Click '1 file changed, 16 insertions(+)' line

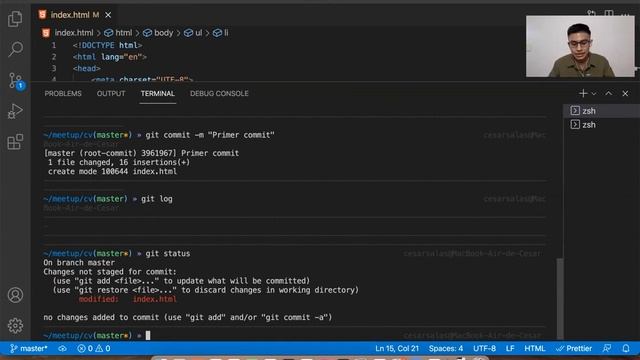(119, 162)
